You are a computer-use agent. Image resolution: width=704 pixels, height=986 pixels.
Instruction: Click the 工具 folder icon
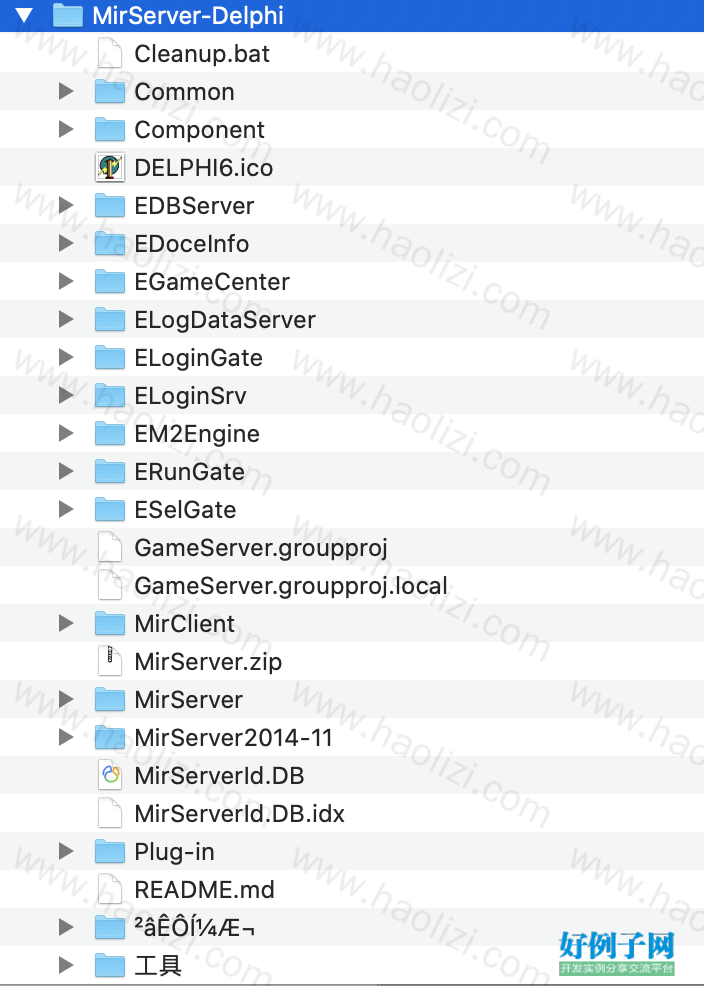pos(110,965)
